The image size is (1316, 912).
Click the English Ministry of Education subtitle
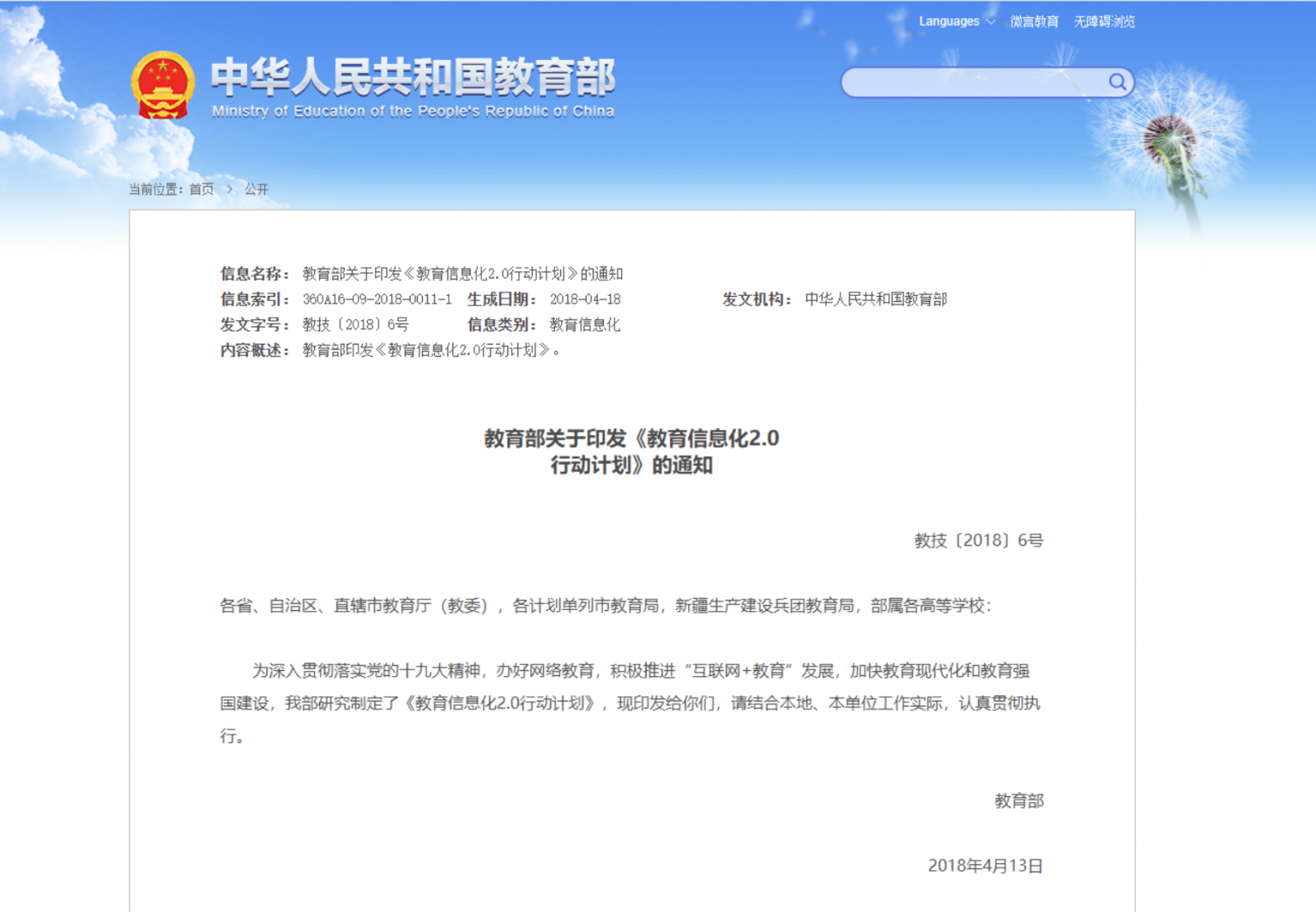coord(413,111)
